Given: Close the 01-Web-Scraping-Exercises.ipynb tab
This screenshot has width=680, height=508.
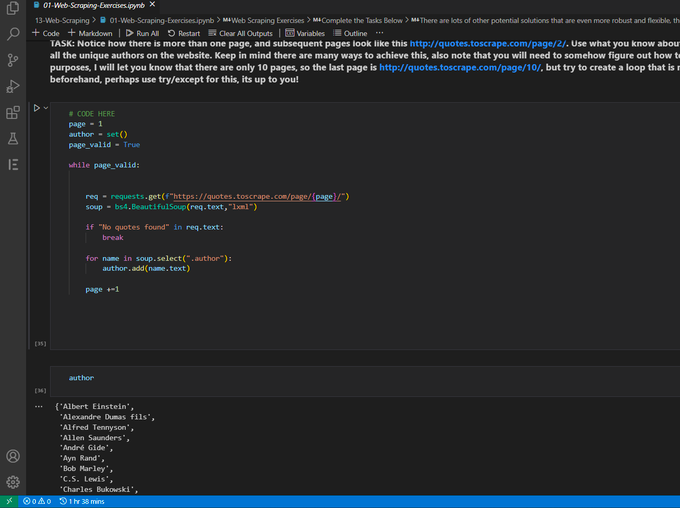Looking at the screenshot, I should point(152,4).
